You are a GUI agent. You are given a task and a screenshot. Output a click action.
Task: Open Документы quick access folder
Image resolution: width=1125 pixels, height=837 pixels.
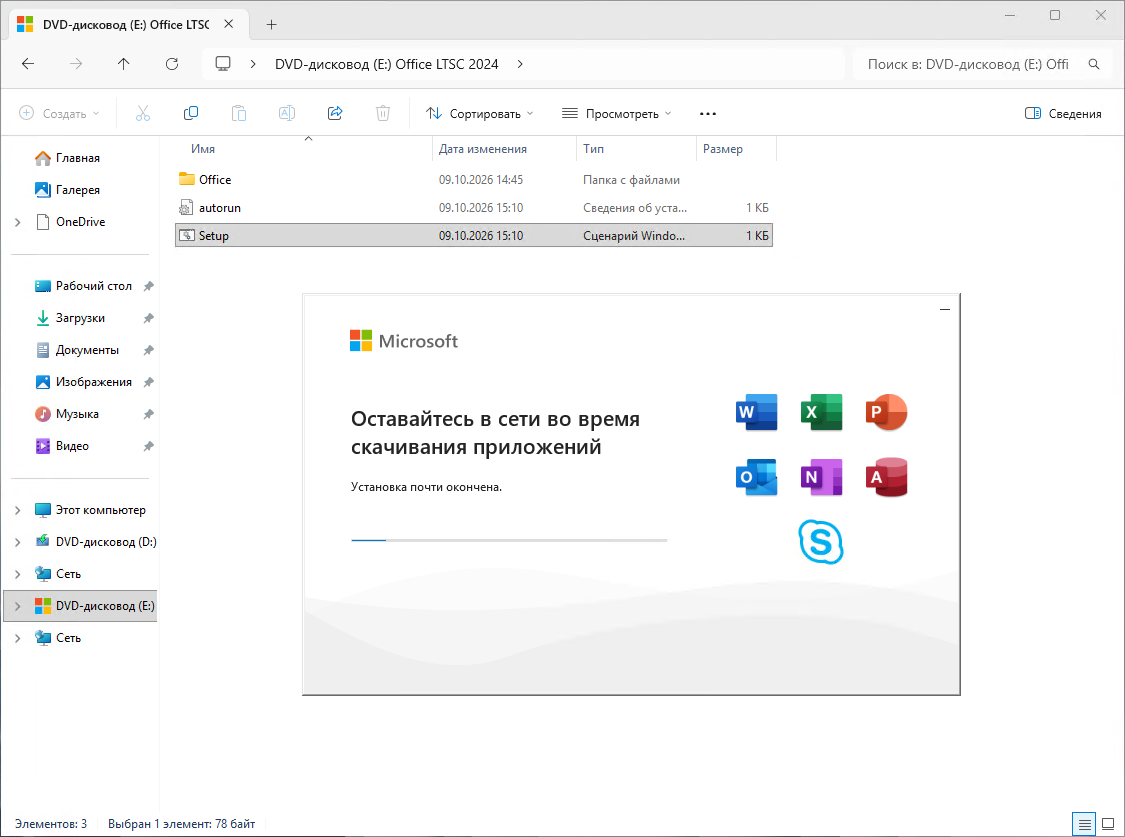tap(87, 350)
